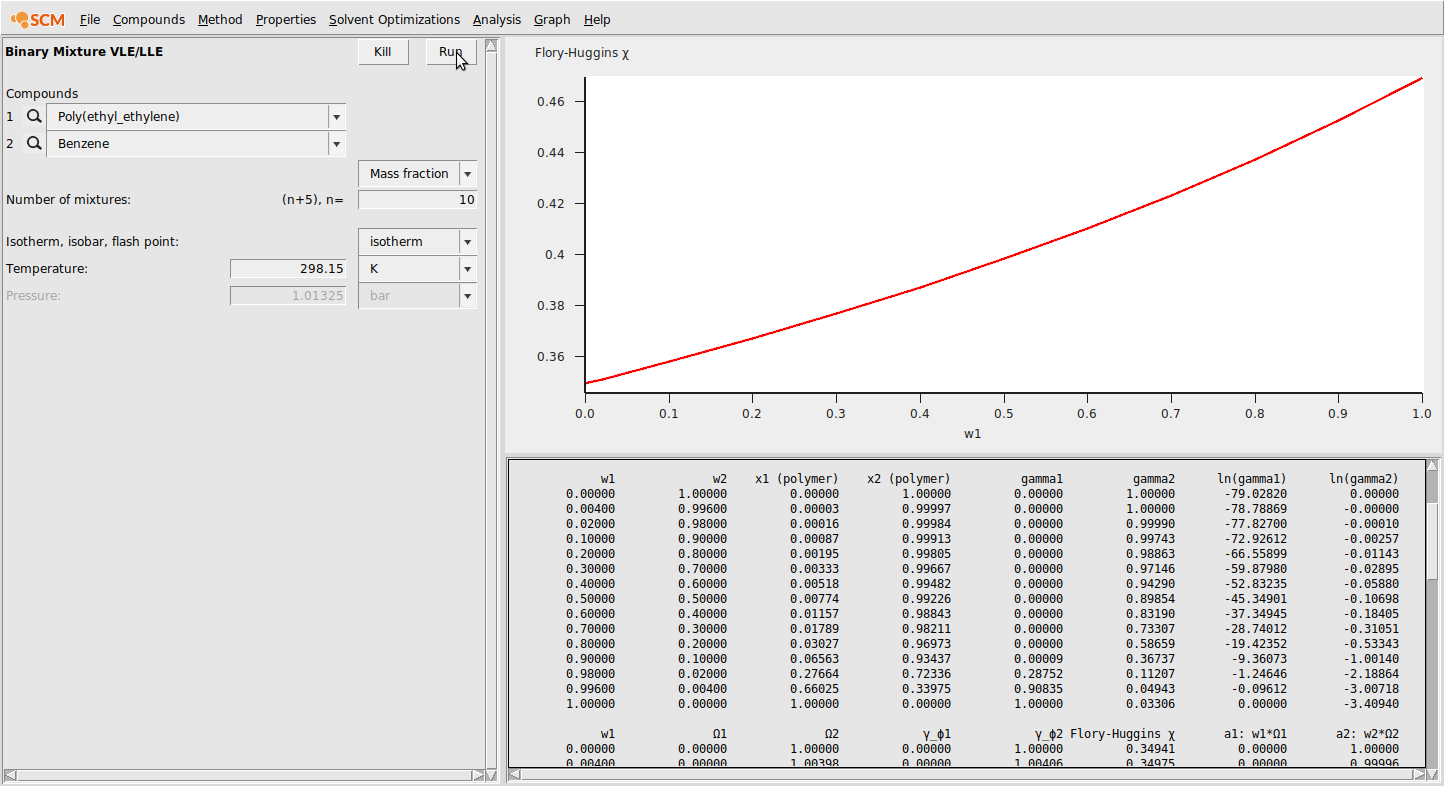Search compounds for slot 2 magnifier
Image resolution: width=1444 pixels, height=786 pixels.
coord(34,144)
